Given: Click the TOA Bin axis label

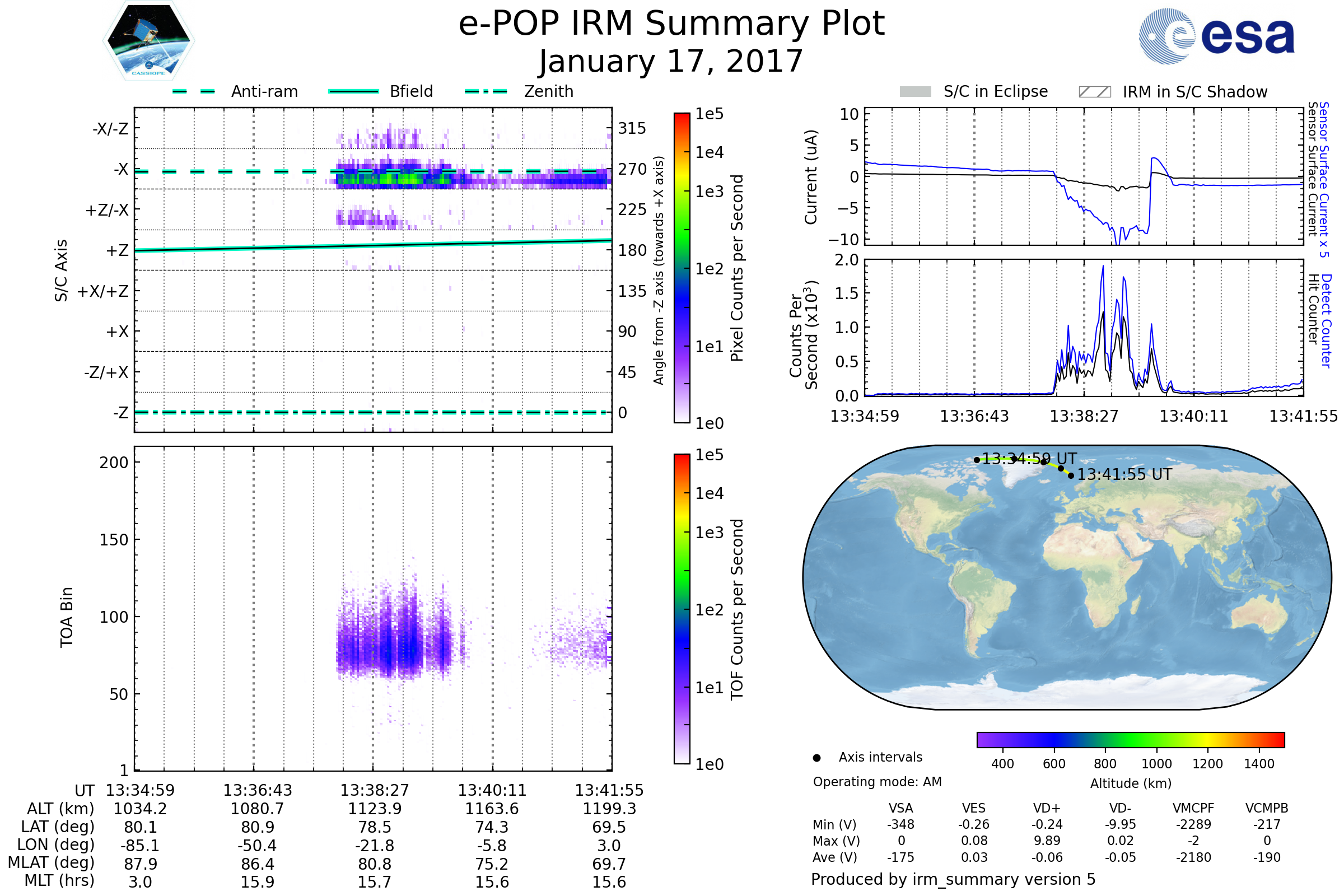Looking at the screenshot, I should (x=67, y=617).
